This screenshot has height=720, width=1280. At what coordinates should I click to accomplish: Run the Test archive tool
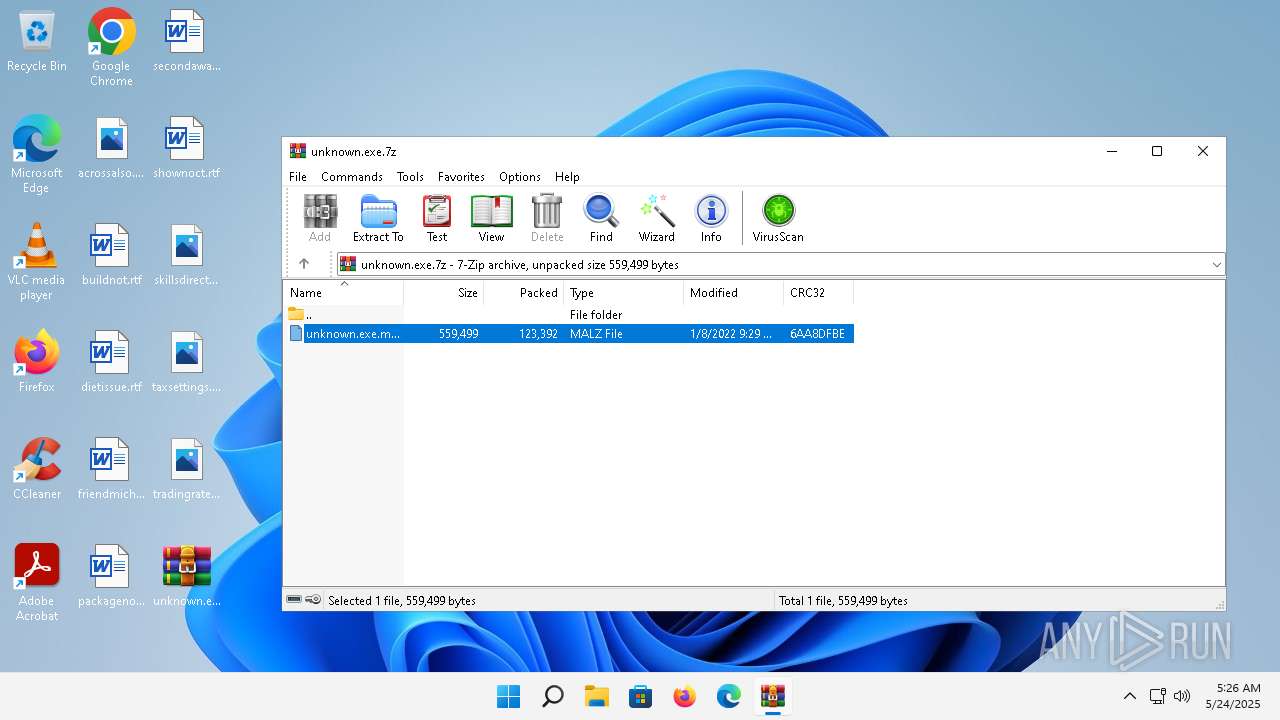pos(437,218)
